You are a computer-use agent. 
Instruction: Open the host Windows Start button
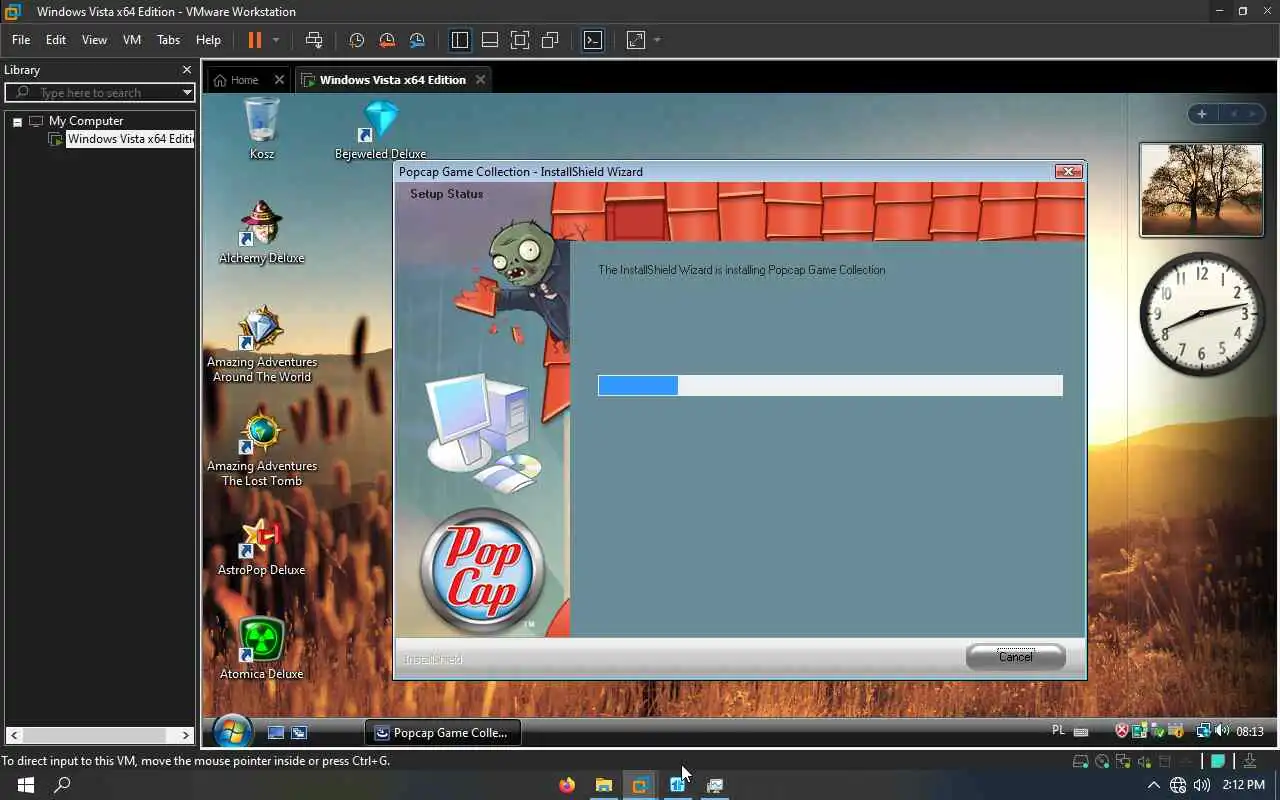(26, 785)
